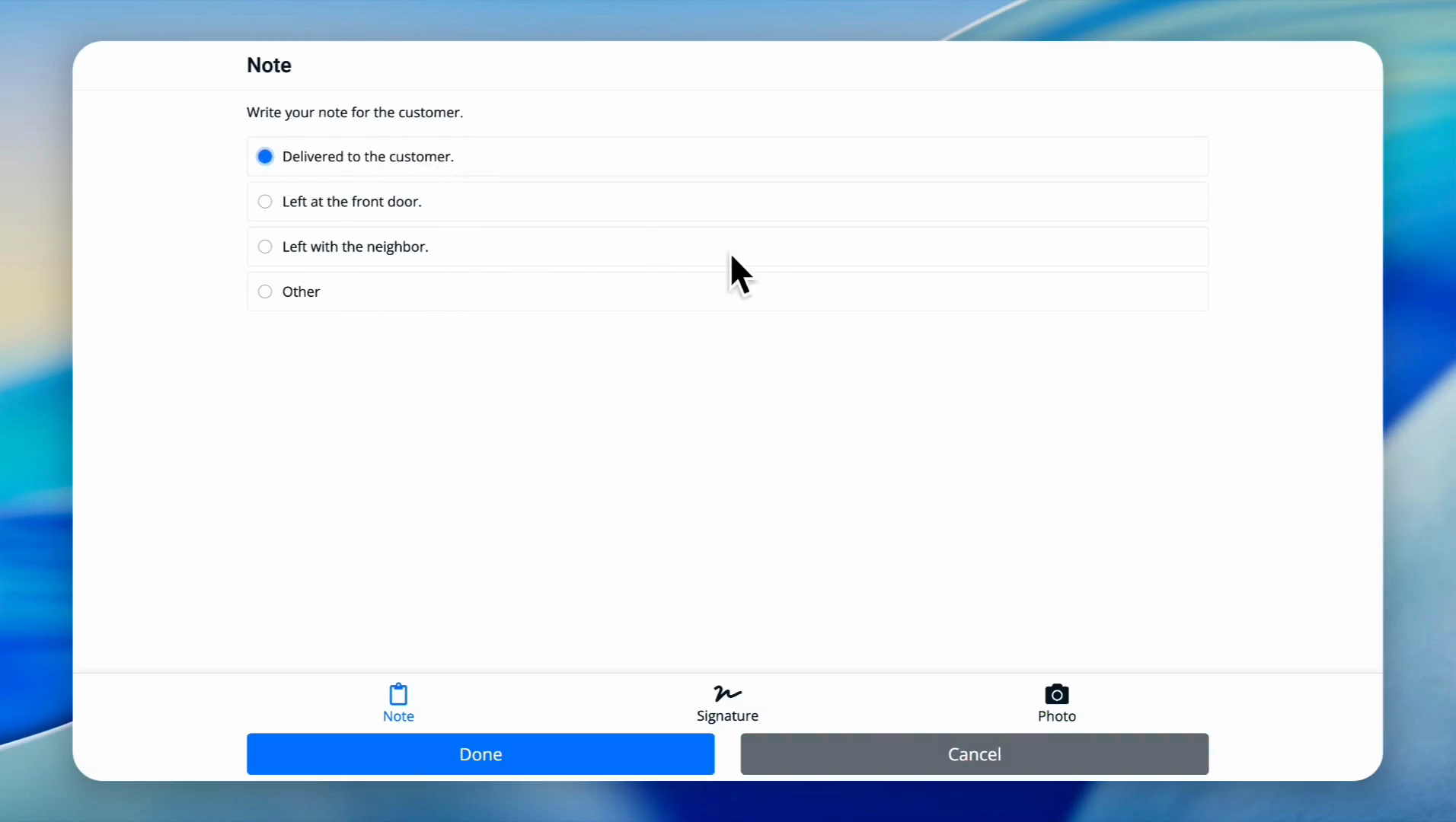
Task: Click the Note heading title
Action: pyautogui.click(x=269, y=65)
